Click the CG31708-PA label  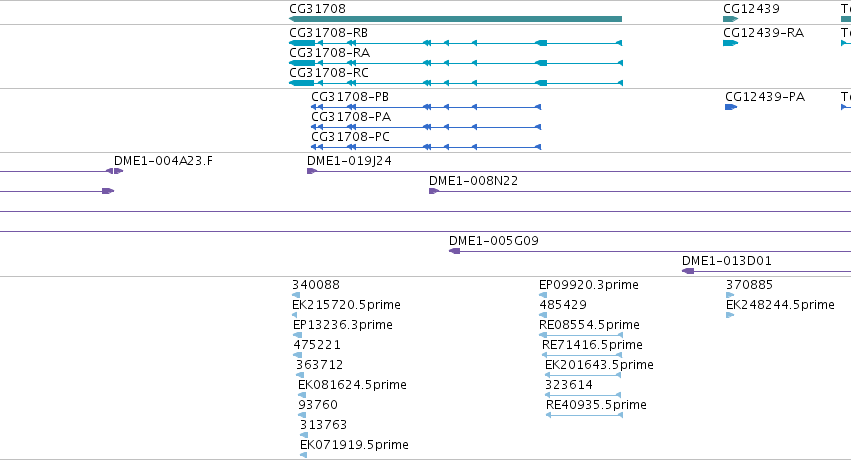click(351, 117)
